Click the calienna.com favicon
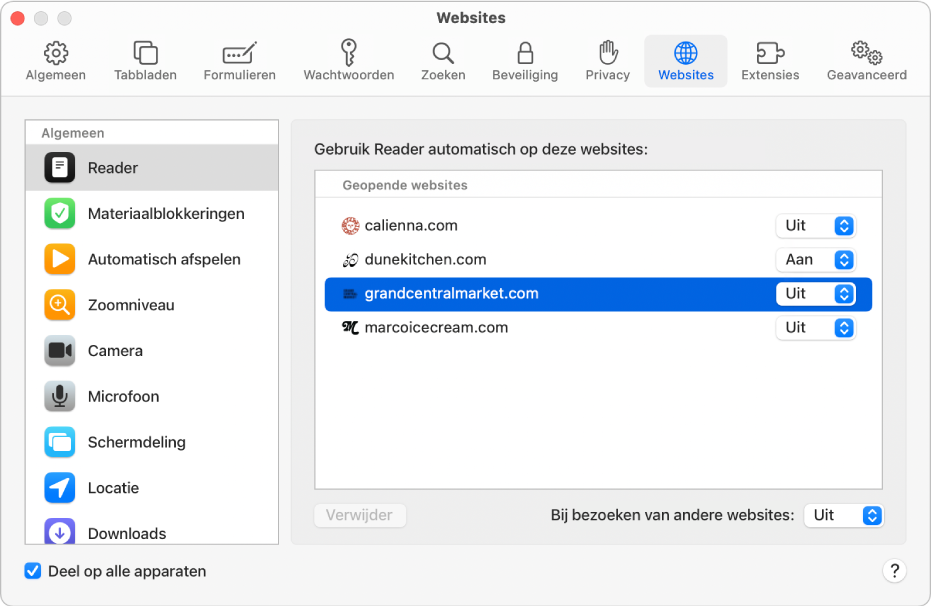The height and width of the screenshot is (606, 931). coord(350,226)
